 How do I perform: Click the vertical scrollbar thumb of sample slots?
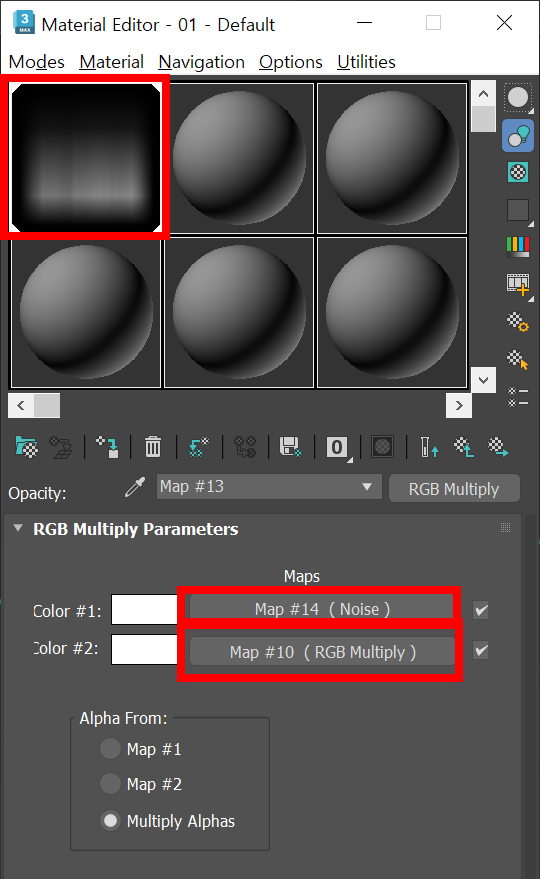pos(483,119)
